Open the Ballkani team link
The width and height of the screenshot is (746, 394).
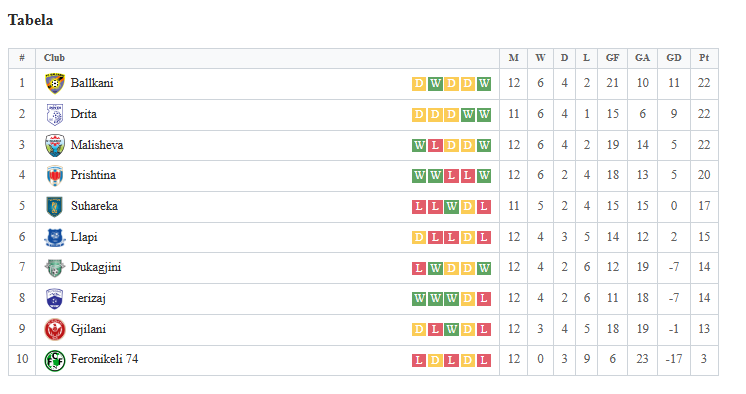[x=92, y=83]
